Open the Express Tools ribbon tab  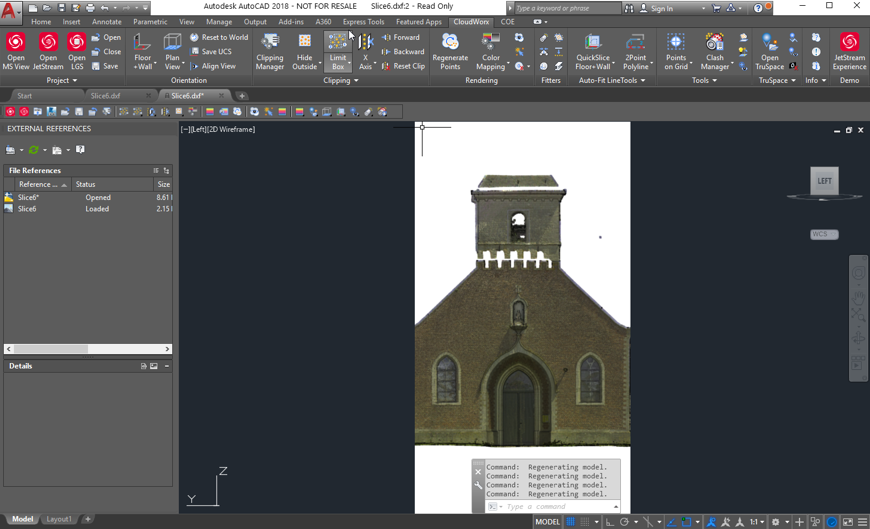[x=363, y=21]
